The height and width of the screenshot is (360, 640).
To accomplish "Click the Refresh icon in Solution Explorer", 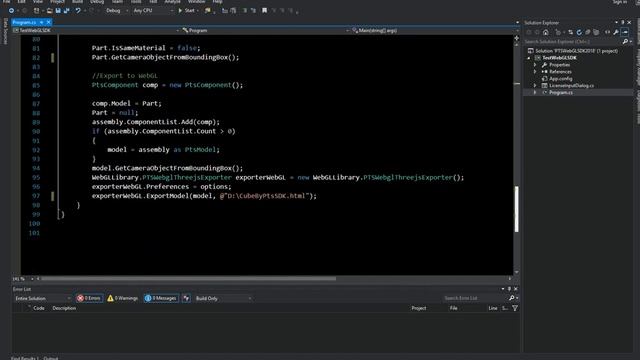I will coord(579,32).
